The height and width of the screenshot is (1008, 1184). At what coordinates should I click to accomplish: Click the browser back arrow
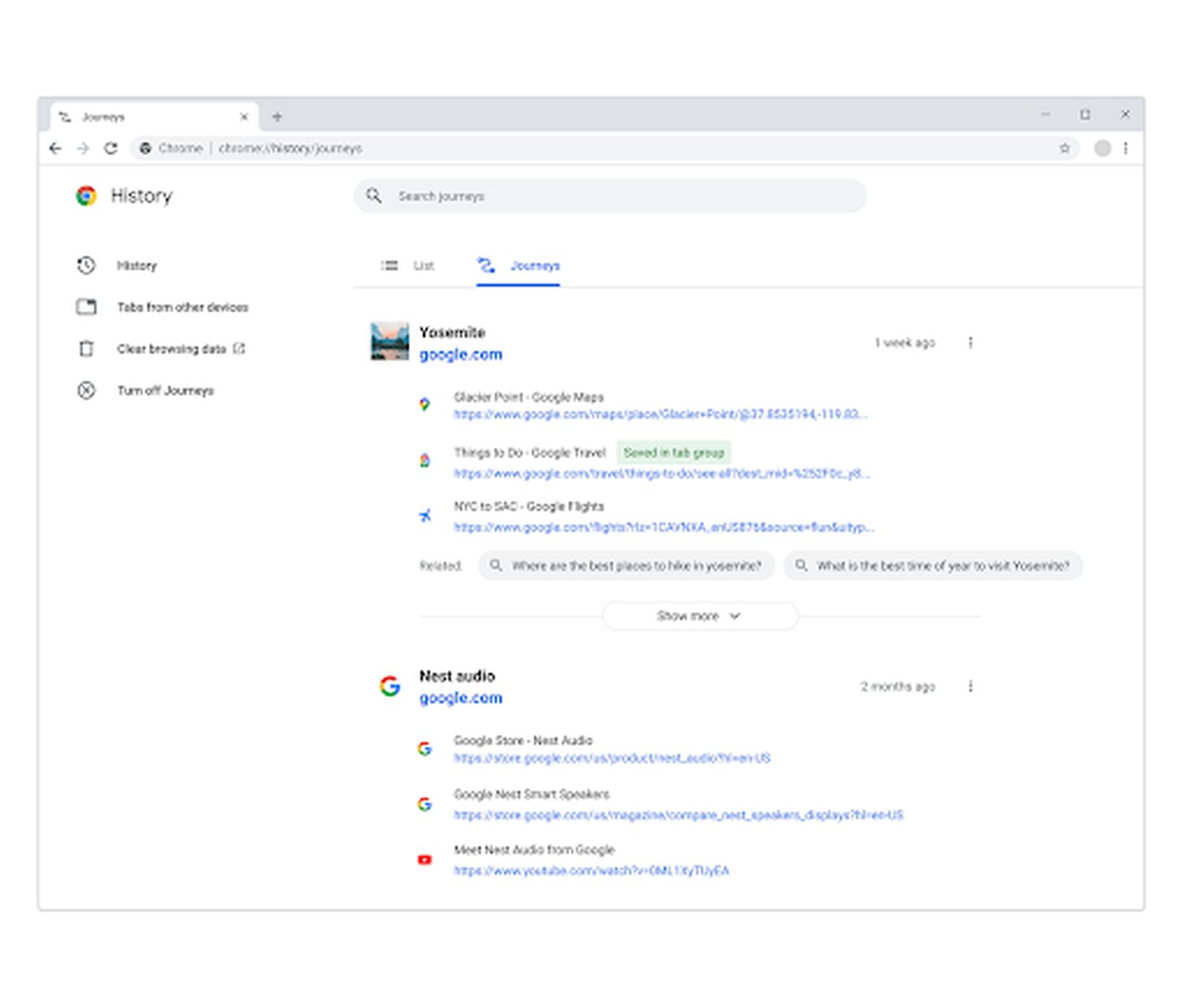point(55,148)
